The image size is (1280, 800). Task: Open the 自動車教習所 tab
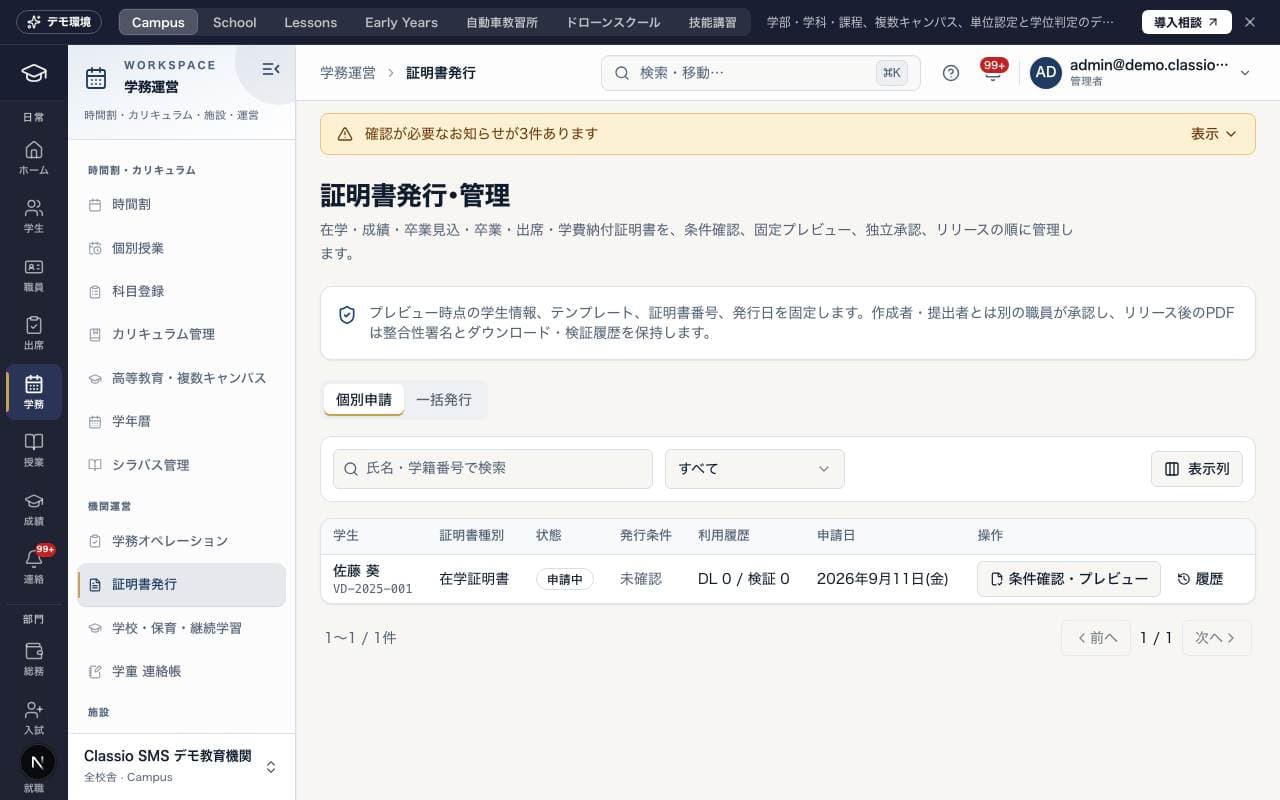(x=502, y=22)
